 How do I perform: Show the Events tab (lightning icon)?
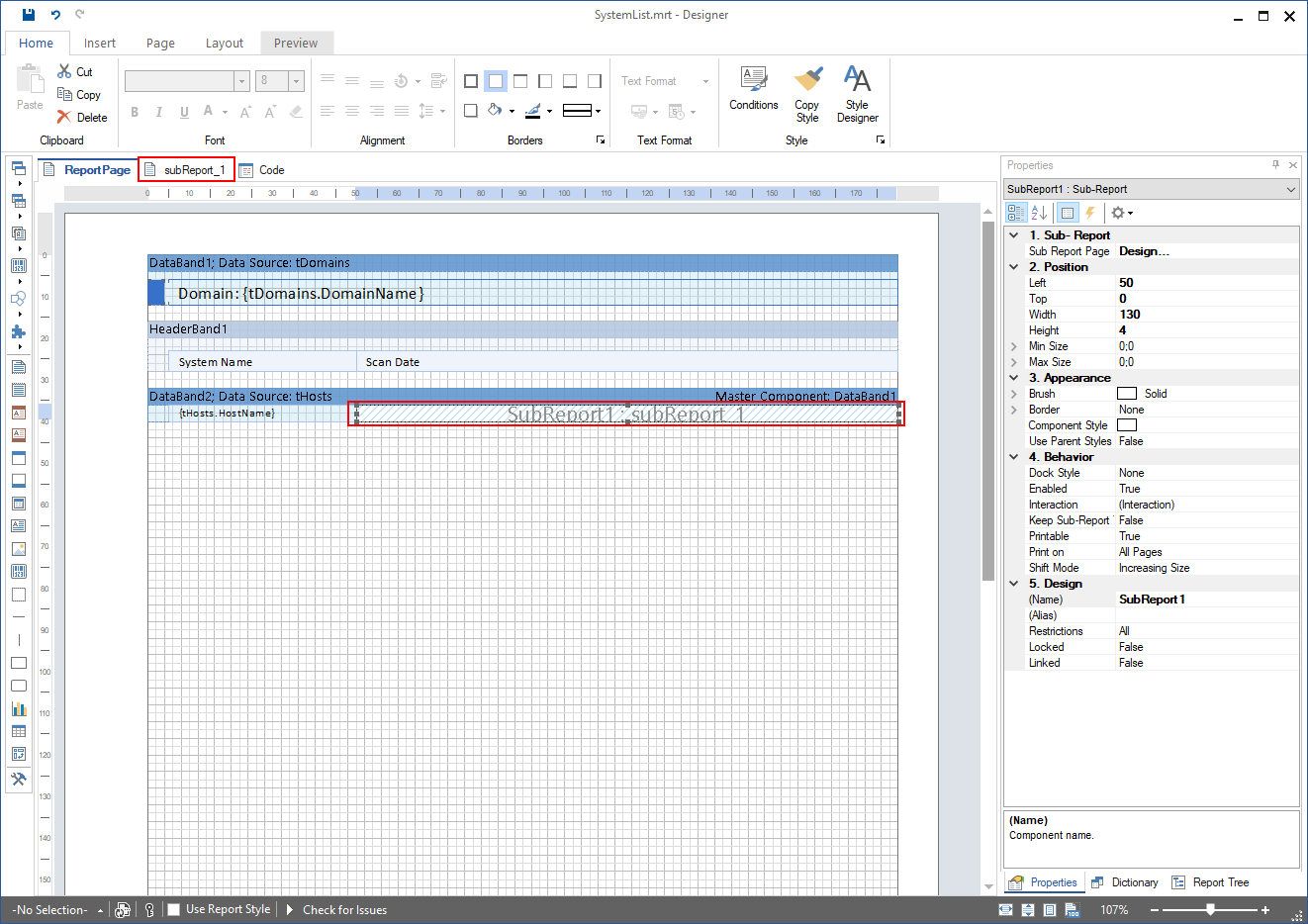[1090, 213]
